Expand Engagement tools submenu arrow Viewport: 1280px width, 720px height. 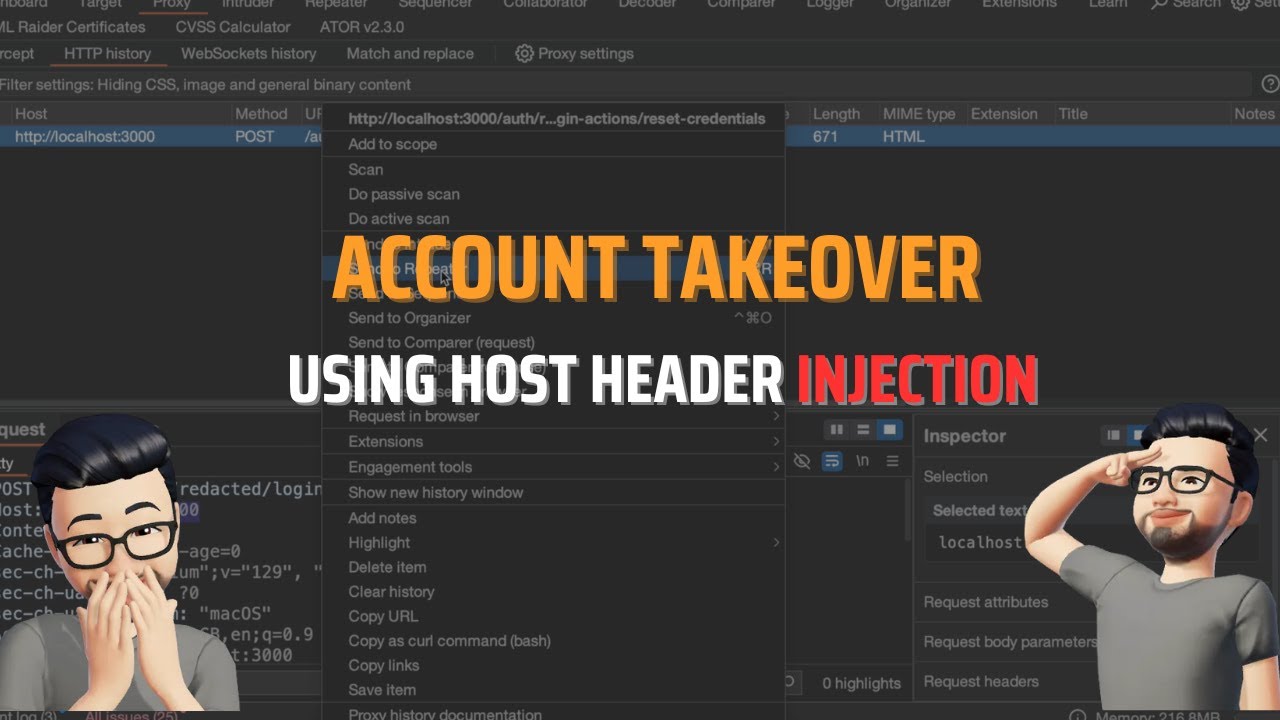coord(776,467)
